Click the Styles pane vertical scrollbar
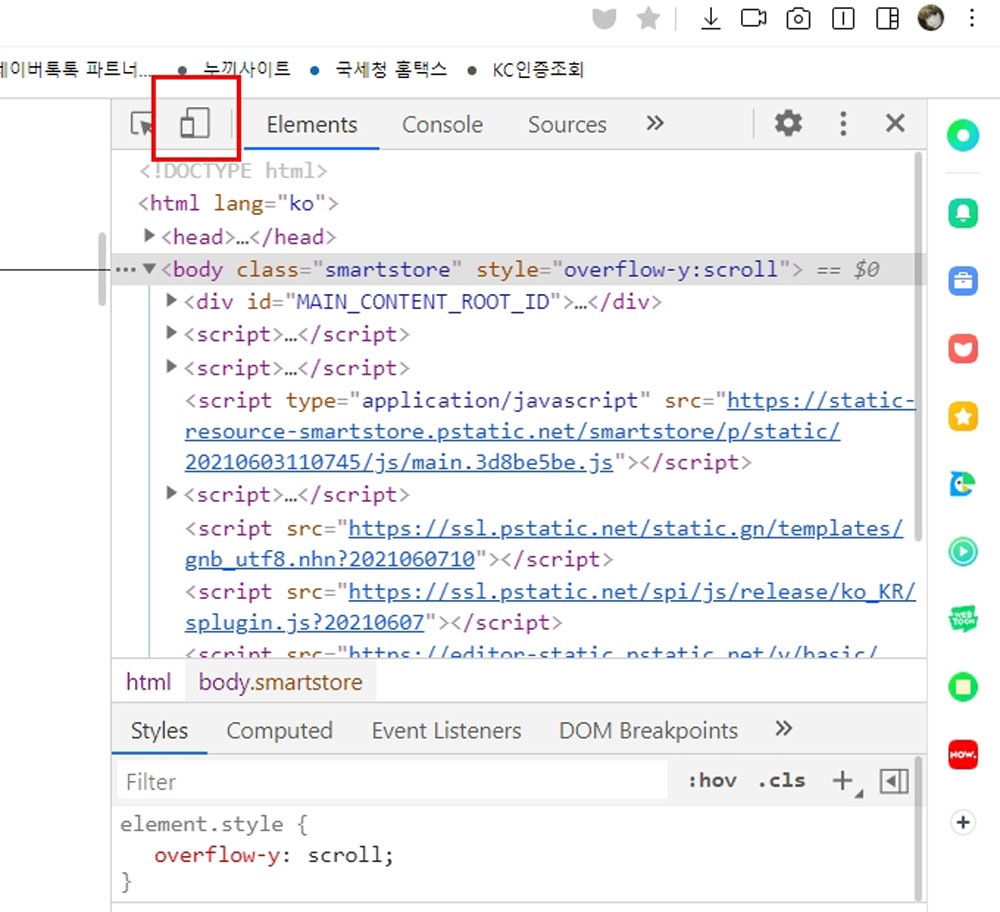Screen dimensions: 1000x912 click(x=918, y=828)
